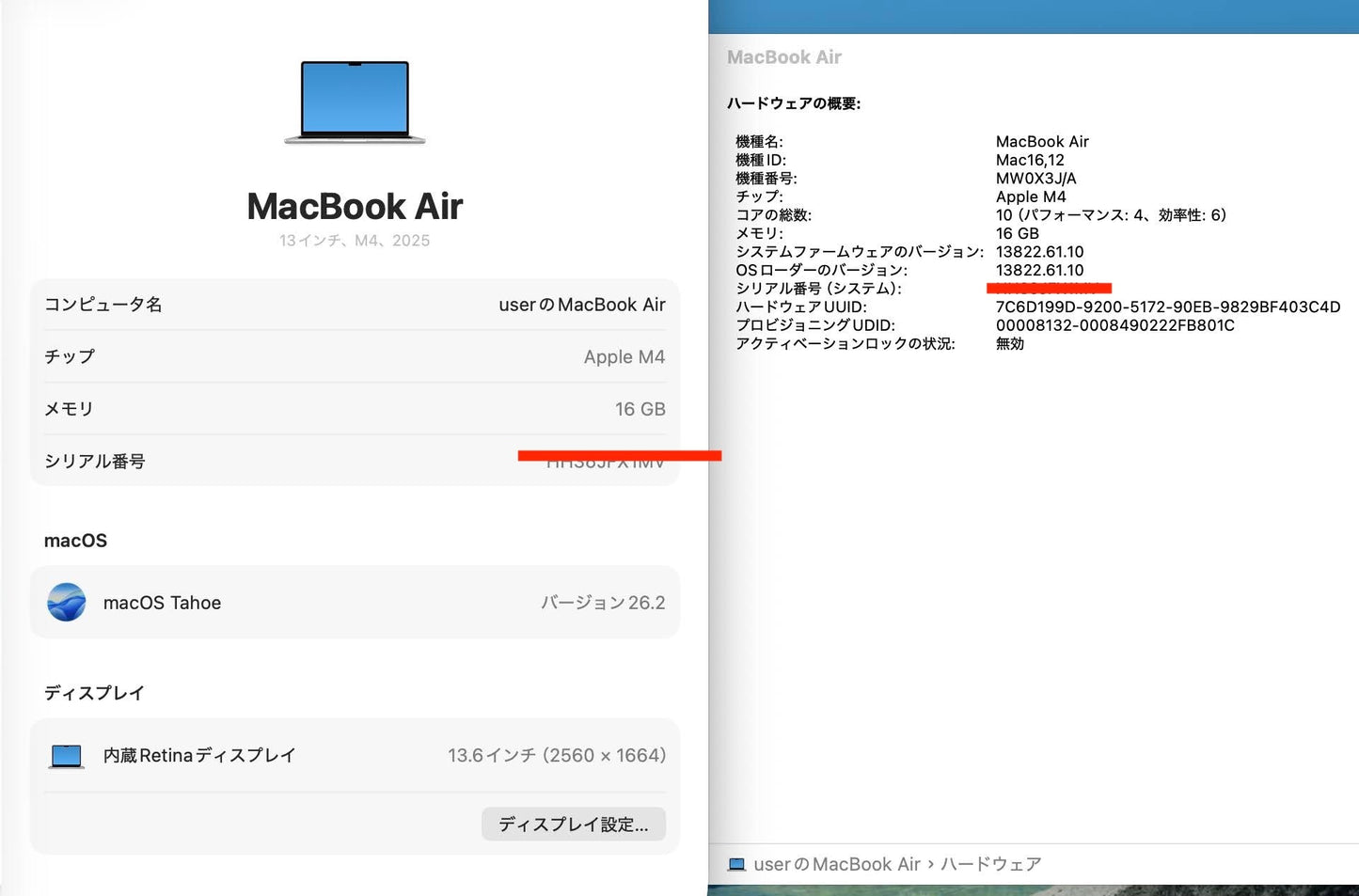Click the '16 GB' memory value in About
The width and height of the screenshot is (1359, 896).
[x=640, y=409]
